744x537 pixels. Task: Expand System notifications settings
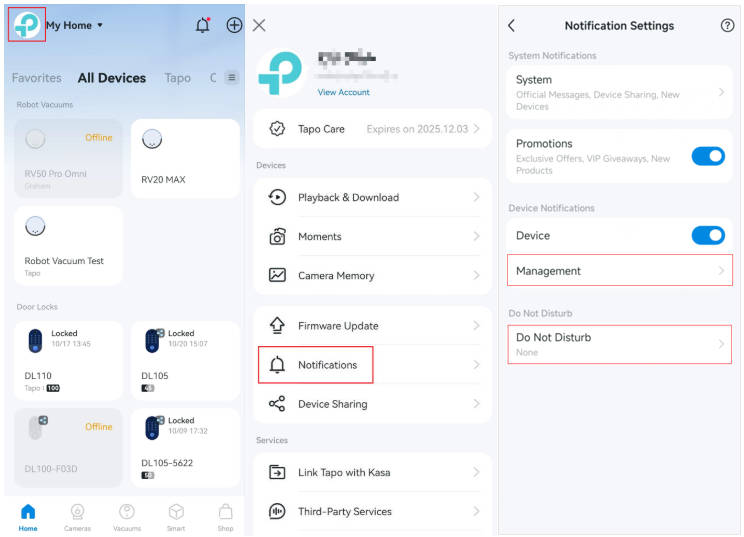pyautogui.click(x=619, y=92)
